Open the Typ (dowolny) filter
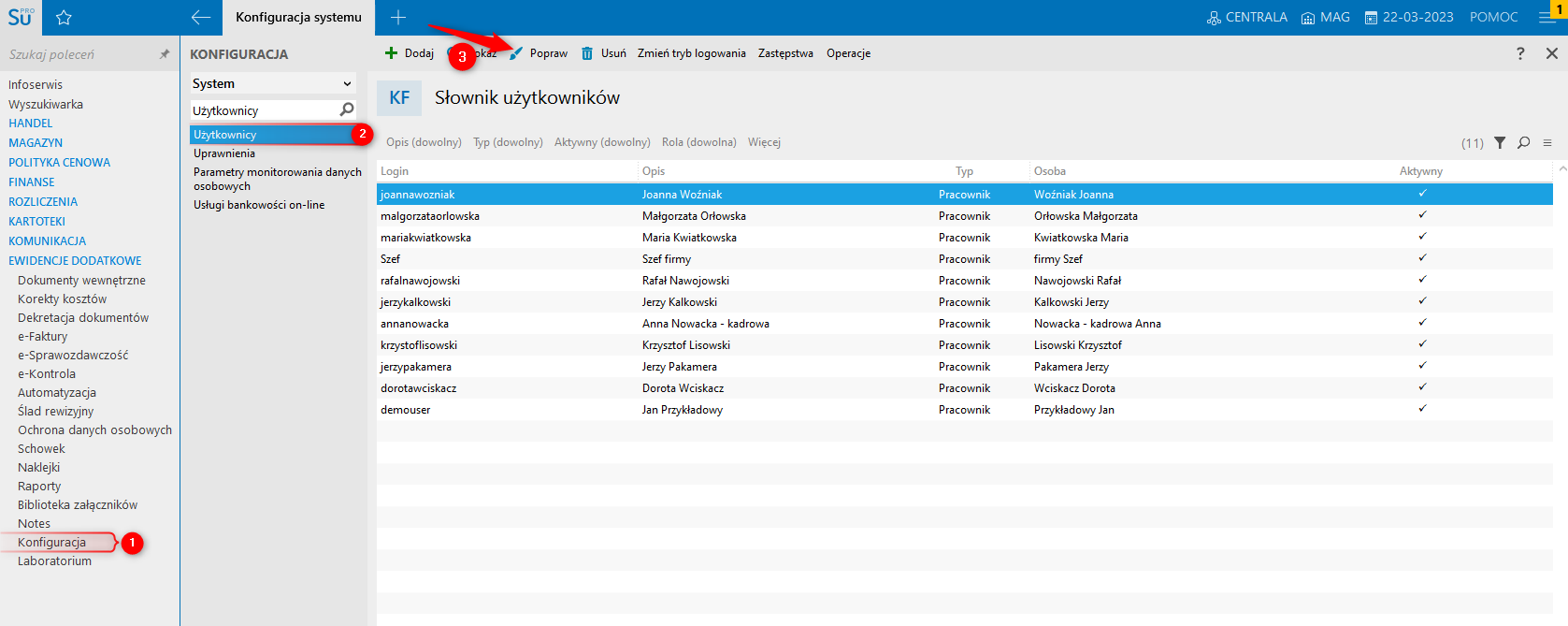The height and width of the screenshot is (626, 1568). click(x=508, y=142)
